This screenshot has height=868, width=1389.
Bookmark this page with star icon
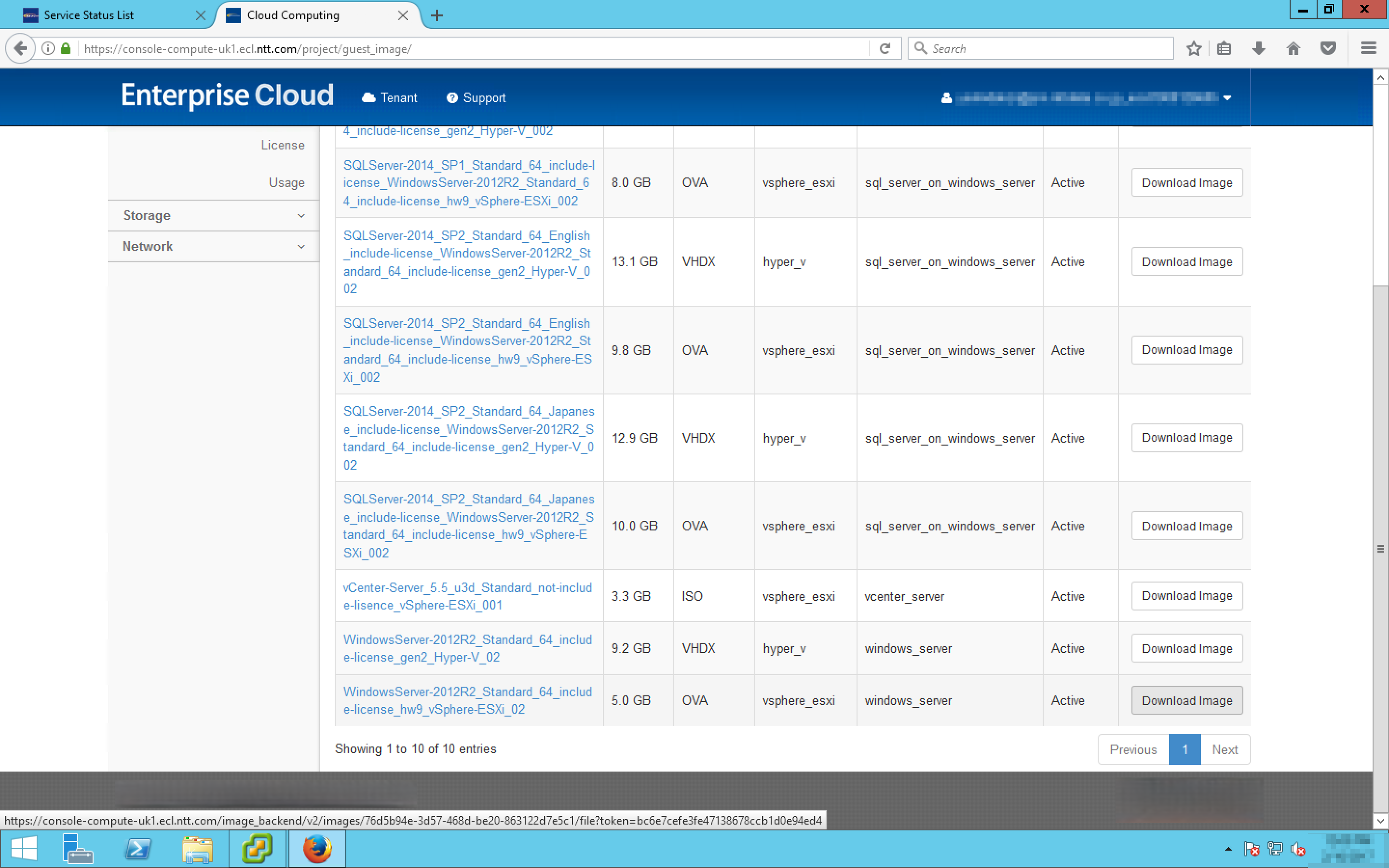[x=1194, y=48]
